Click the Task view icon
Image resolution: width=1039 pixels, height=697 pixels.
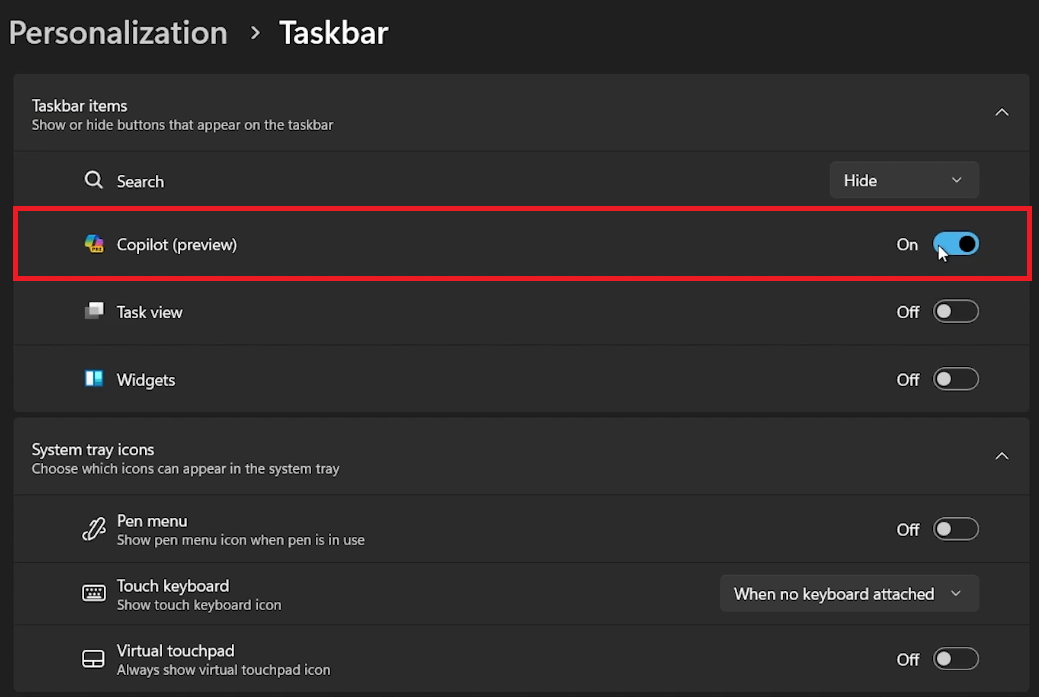94,311
